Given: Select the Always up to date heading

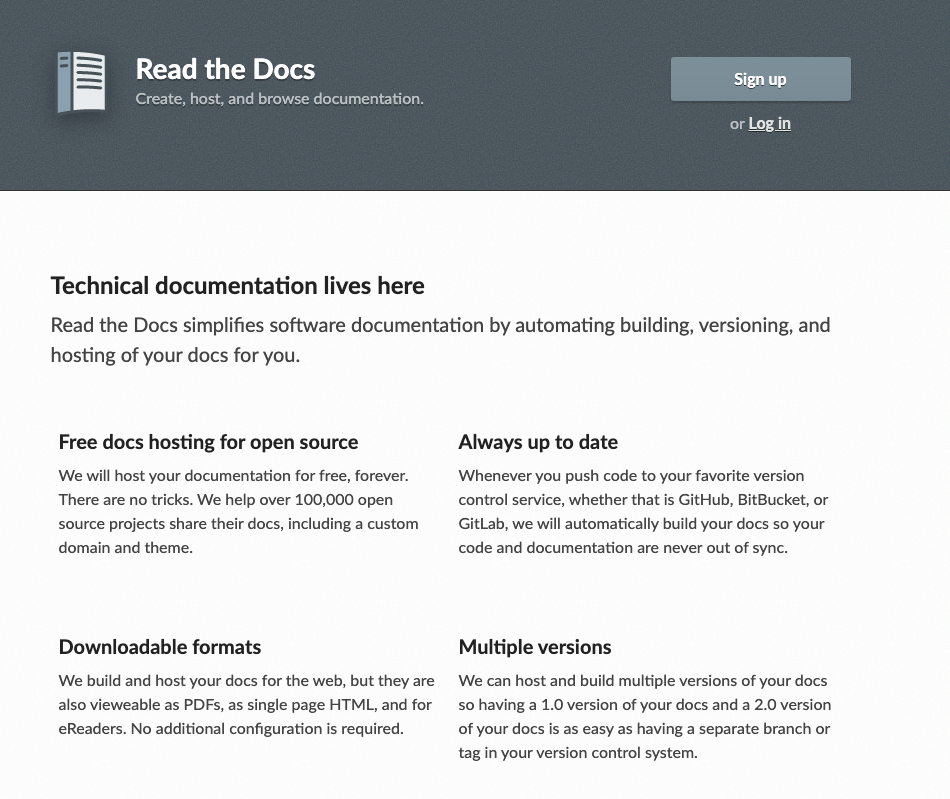Looking at the screenshot, I should pos(538,442).
